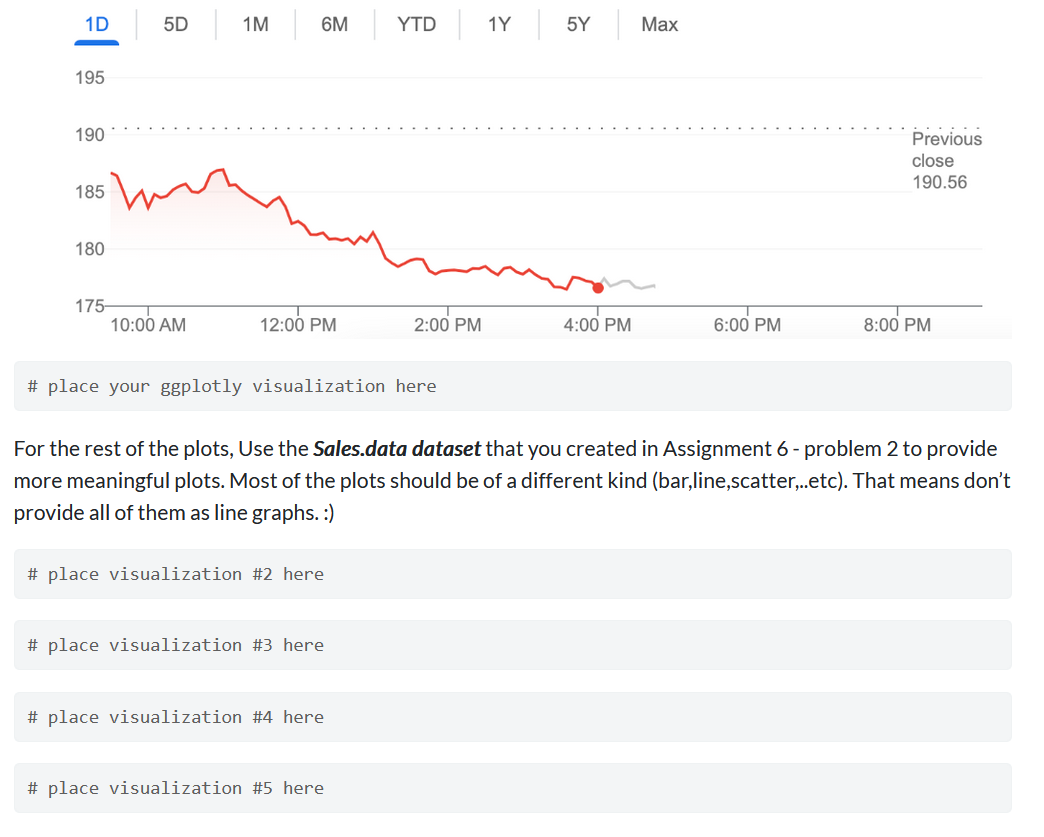Select the Previous close 190.56 label
The width and height of the screenshot is (1044, 837).
[x=946, y=160]
